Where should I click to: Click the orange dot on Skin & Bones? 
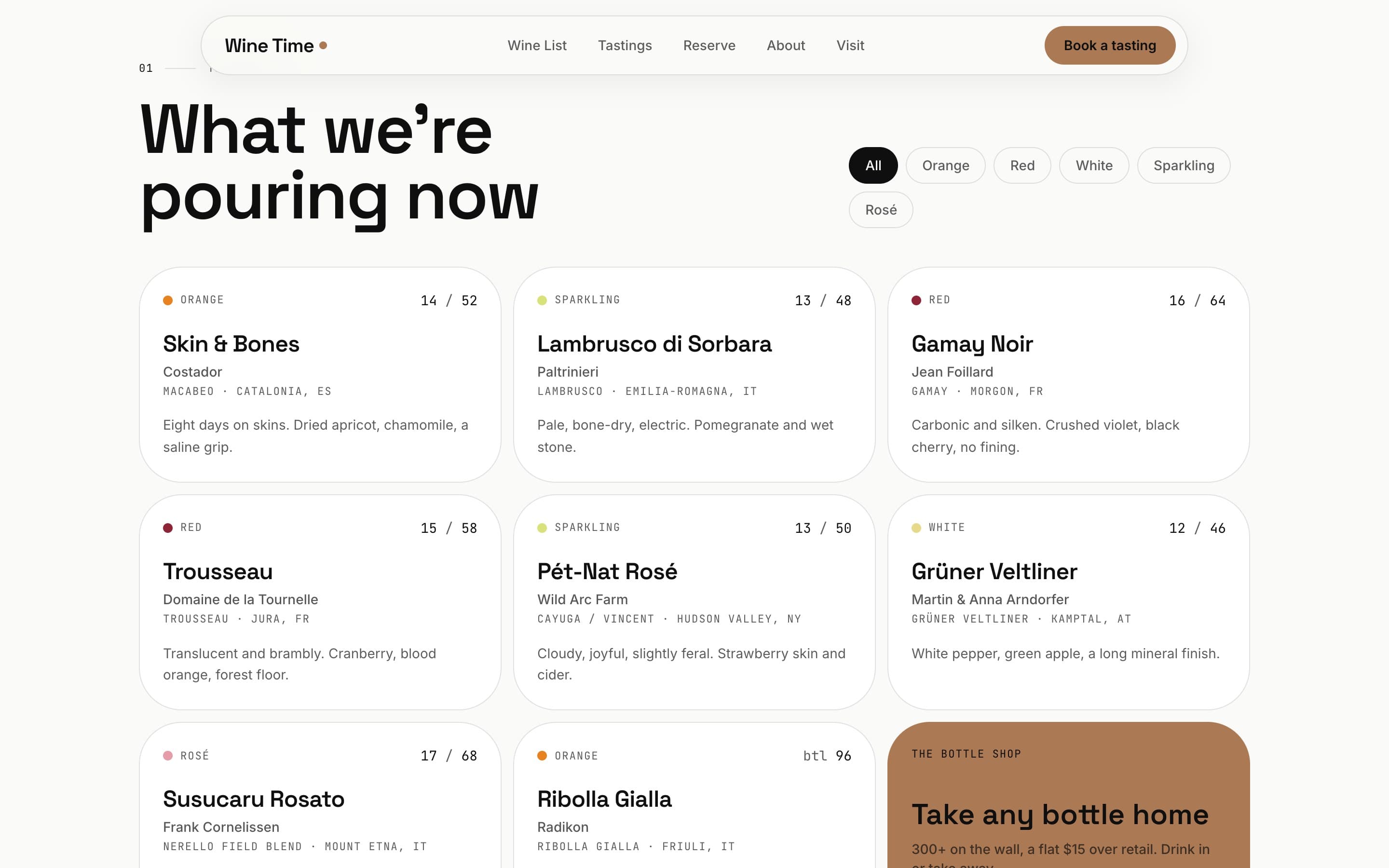point(168,300)
